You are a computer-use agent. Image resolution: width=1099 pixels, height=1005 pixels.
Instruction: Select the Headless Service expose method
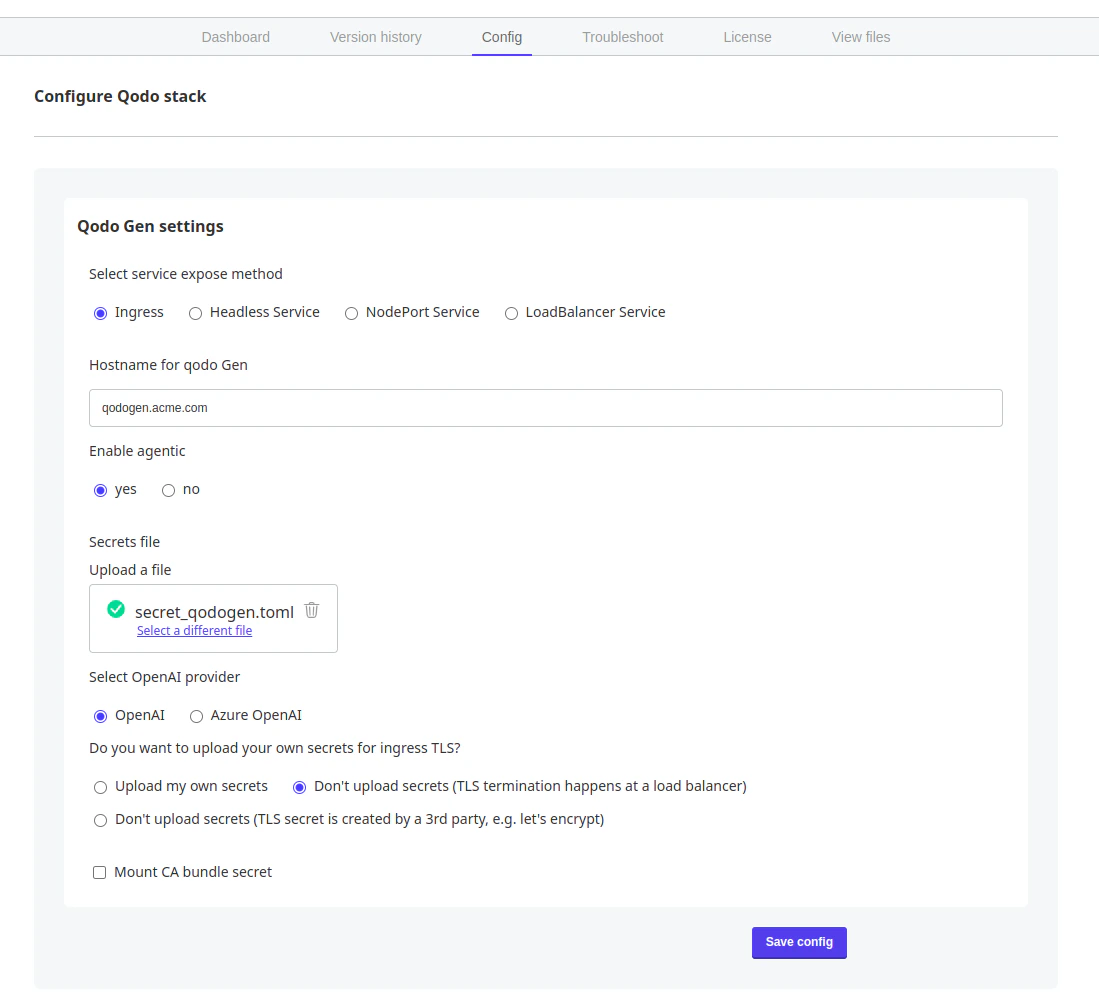click(196, 313)
